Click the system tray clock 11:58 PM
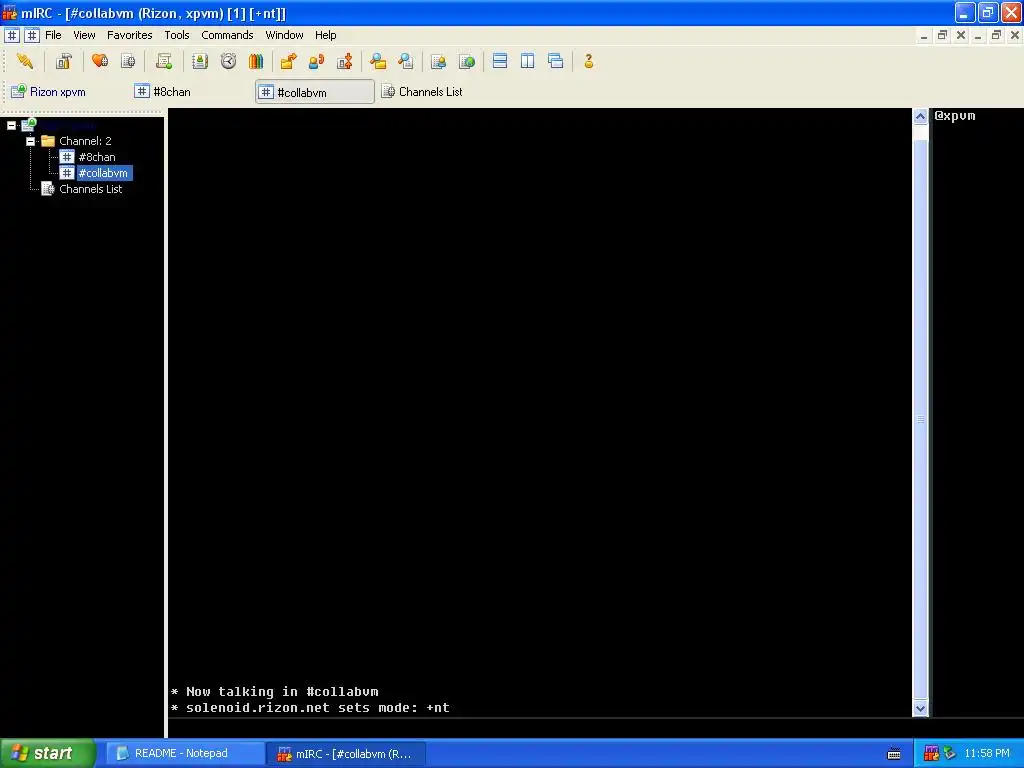This screenshot has width=1024, height=768. 987,754
